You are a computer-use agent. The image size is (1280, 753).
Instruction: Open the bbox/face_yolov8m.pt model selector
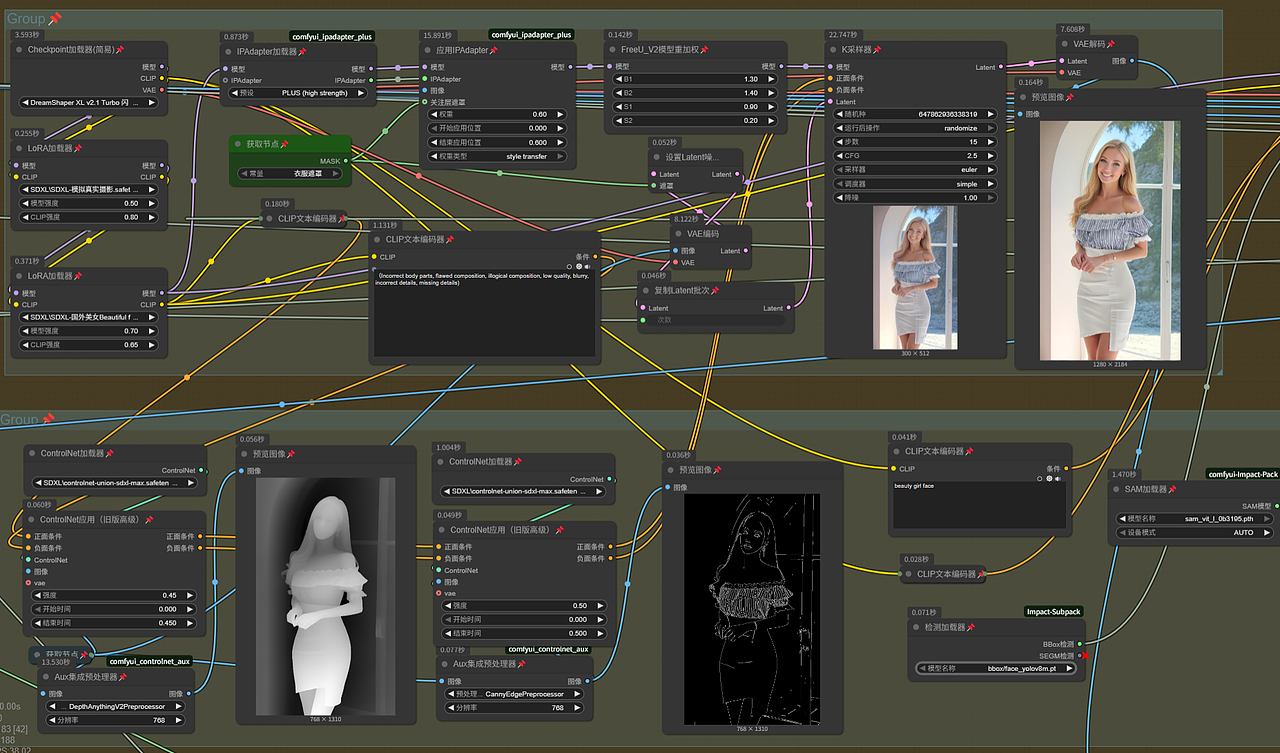(997, 667)
